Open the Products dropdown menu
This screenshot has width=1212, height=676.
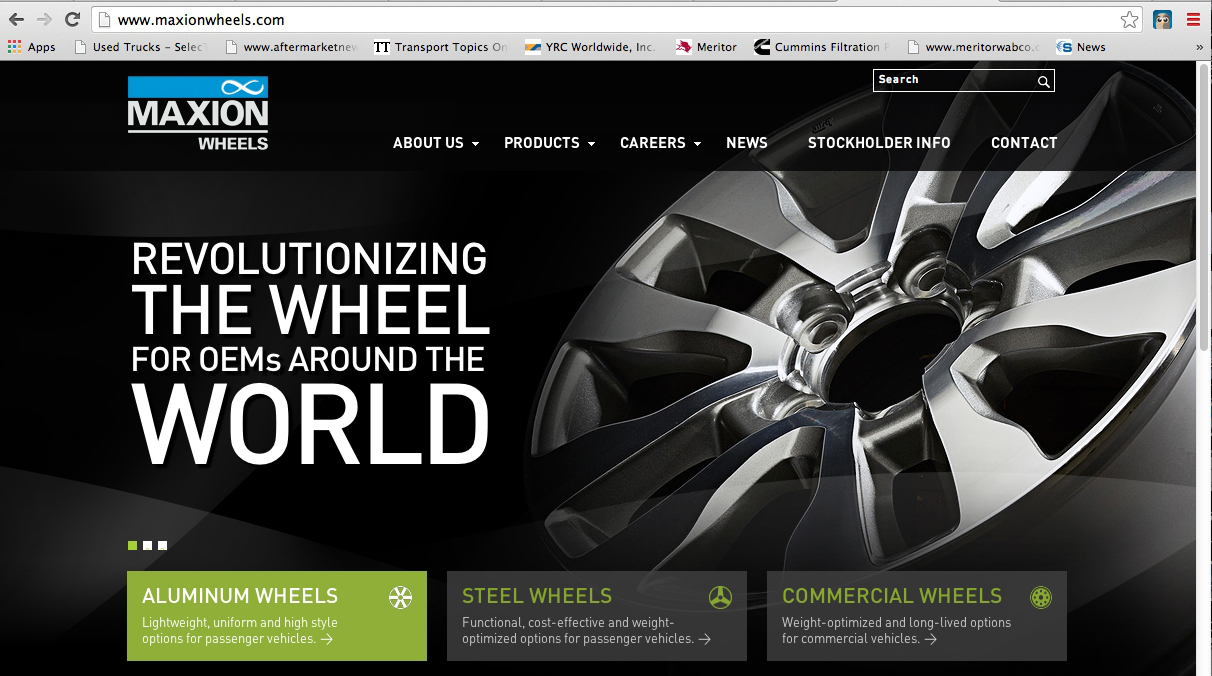[x=542, y=143]
